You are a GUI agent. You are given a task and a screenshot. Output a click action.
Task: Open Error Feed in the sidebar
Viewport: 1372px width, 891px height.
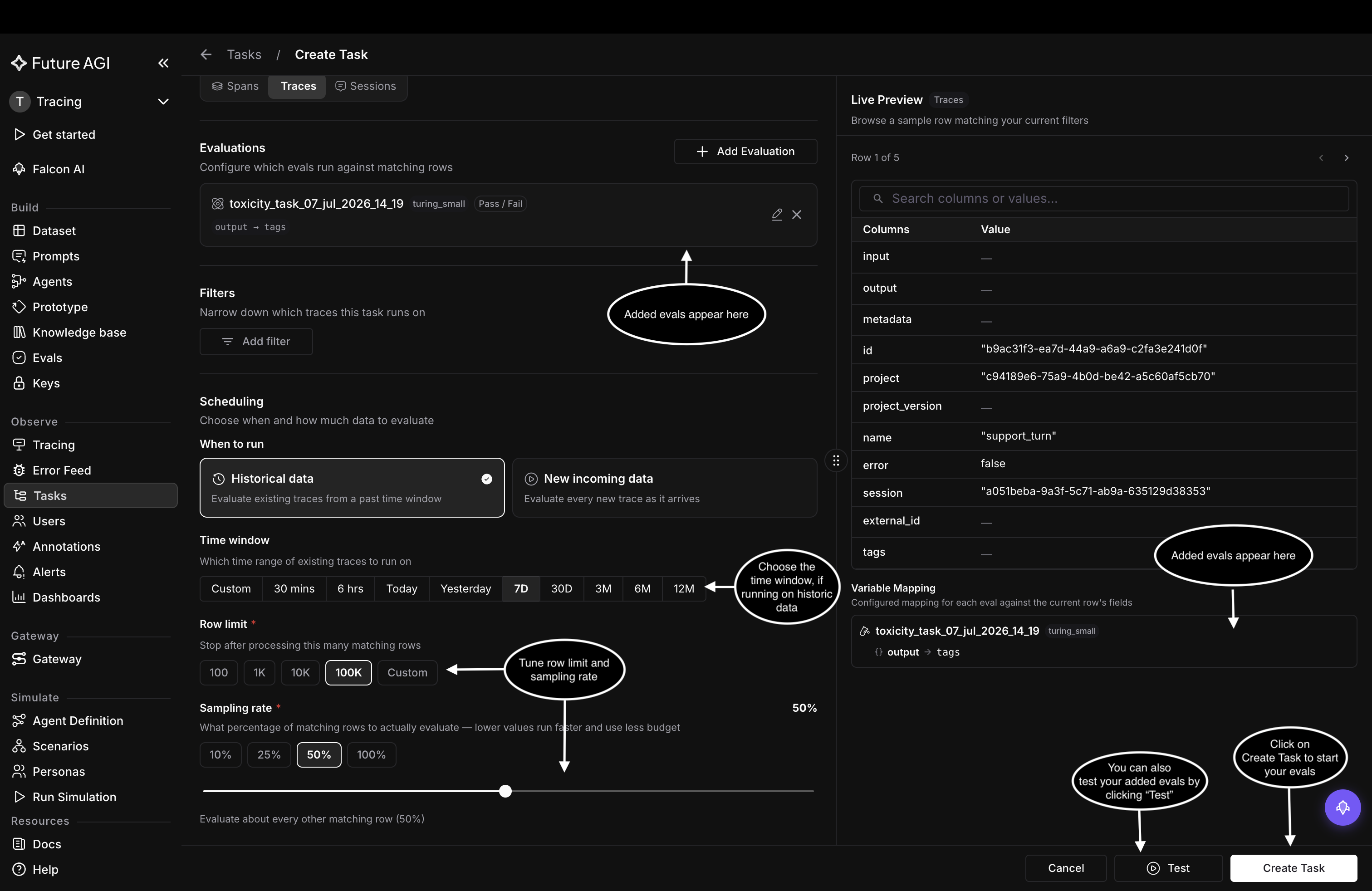click(x=90, y=470)
